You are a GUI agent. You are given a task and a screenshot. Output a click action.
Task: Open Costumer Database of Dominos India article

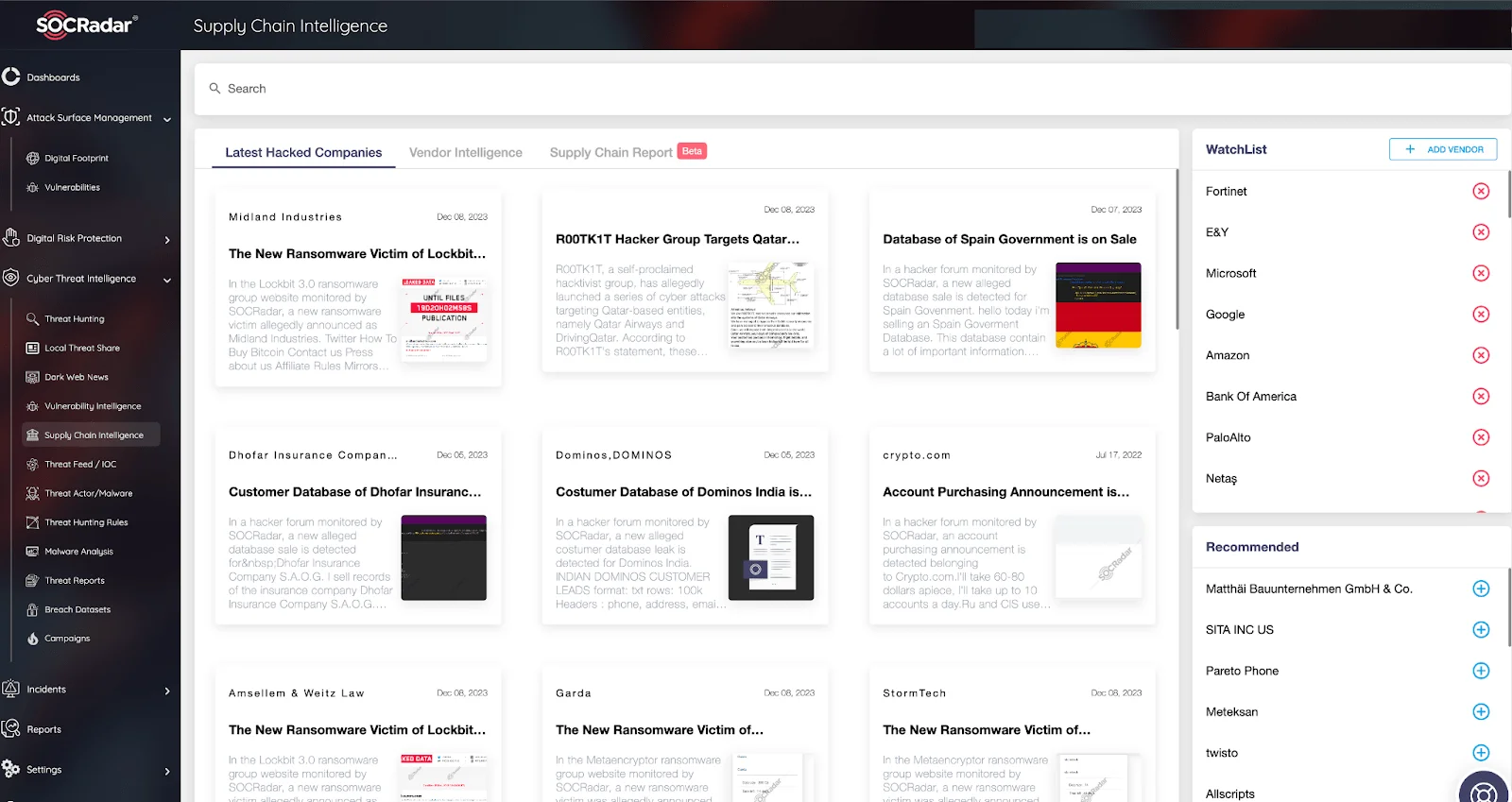click(683, 492)
